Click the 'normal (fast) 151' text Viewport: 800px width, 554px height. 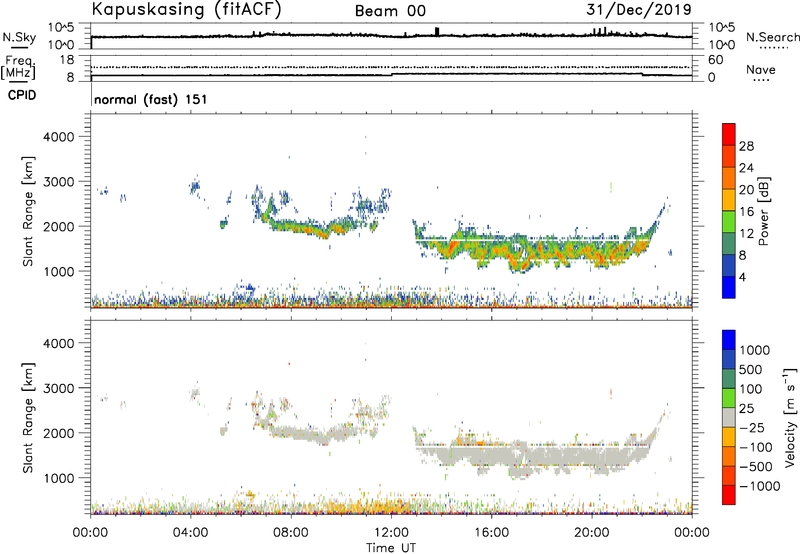[x=151, y=99]
